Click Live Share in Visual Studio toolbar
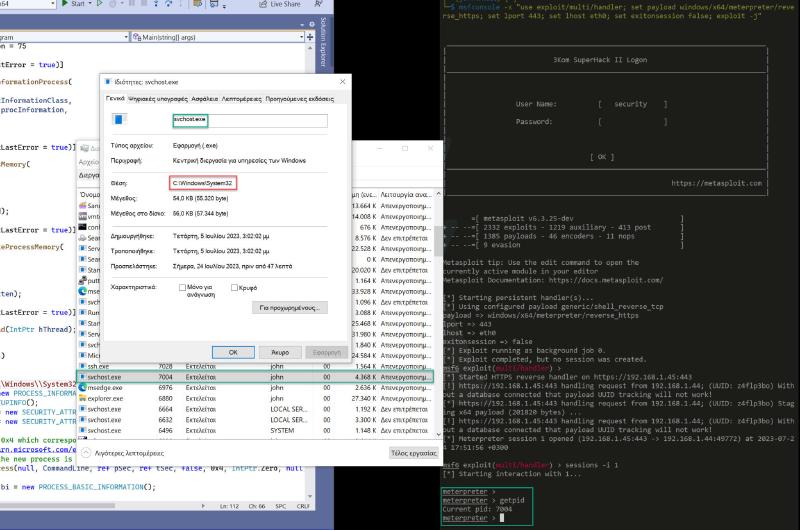The width and height of the screenshot is (800, 530). pos(280,4)
